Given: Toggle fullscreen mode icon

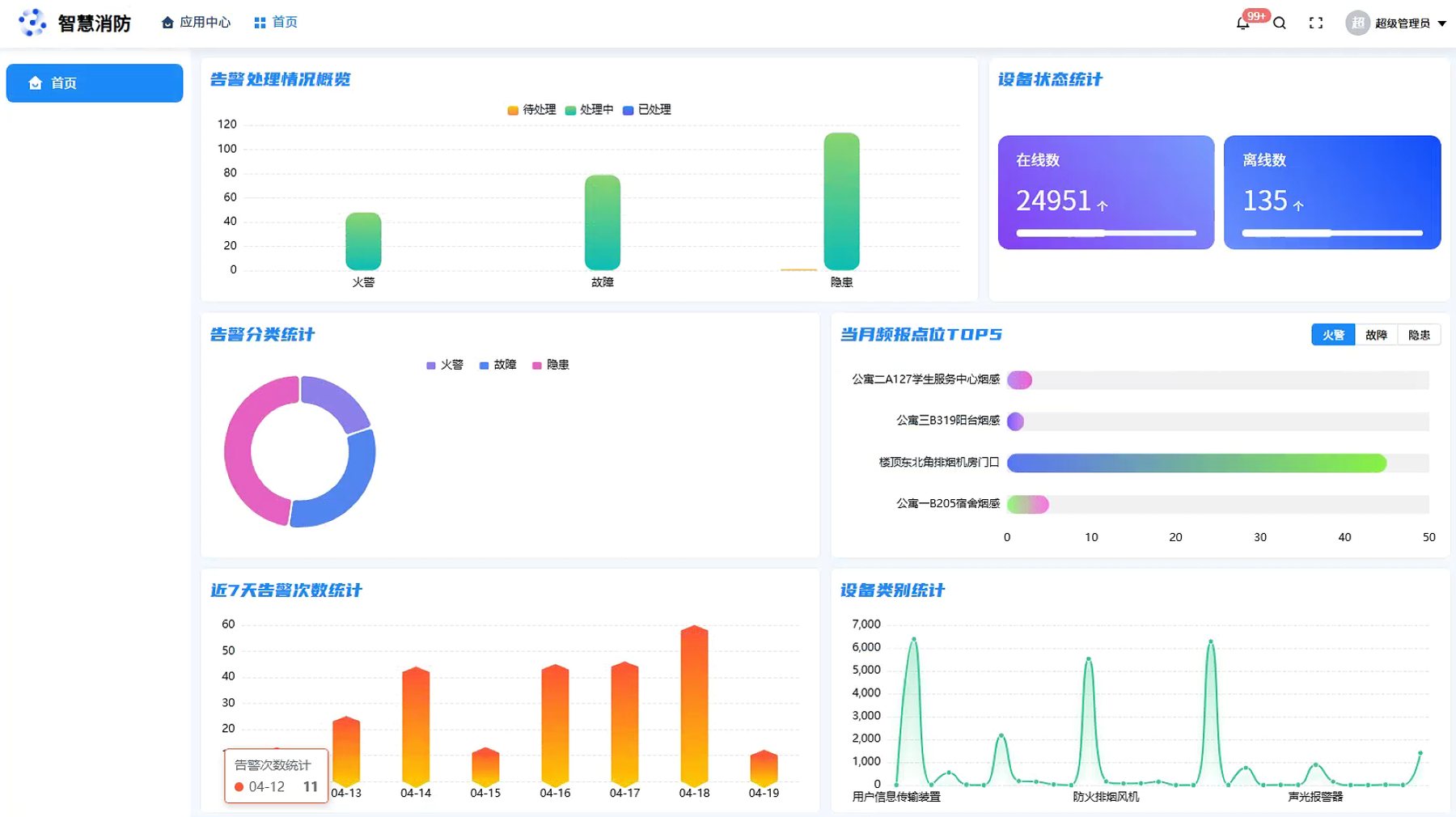Looking at the screenshot, I should click(x=1316, y=23).
